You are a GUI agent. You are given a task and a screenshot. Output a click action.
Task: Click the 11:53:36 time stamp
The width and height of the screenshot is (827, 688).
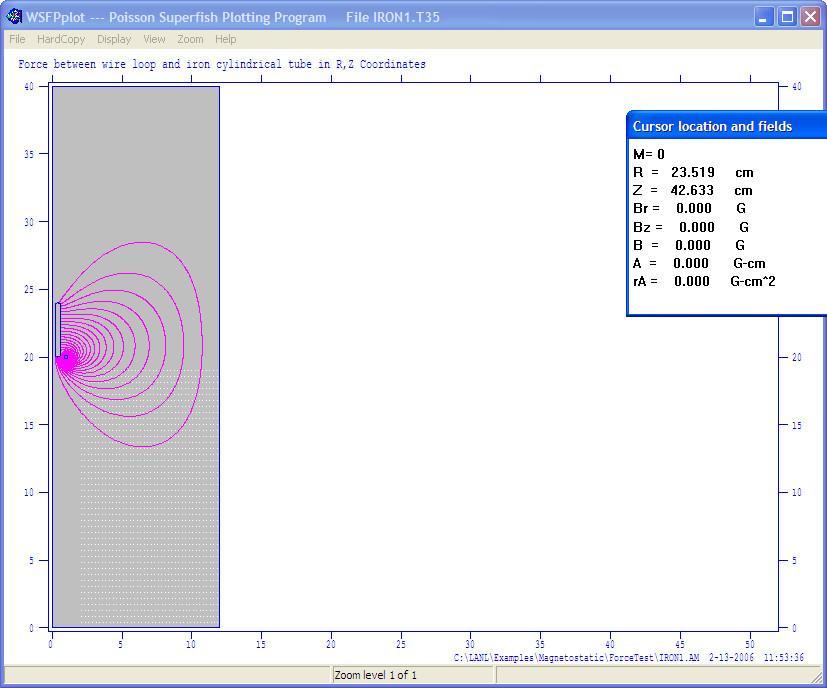(x=784, y=657)
